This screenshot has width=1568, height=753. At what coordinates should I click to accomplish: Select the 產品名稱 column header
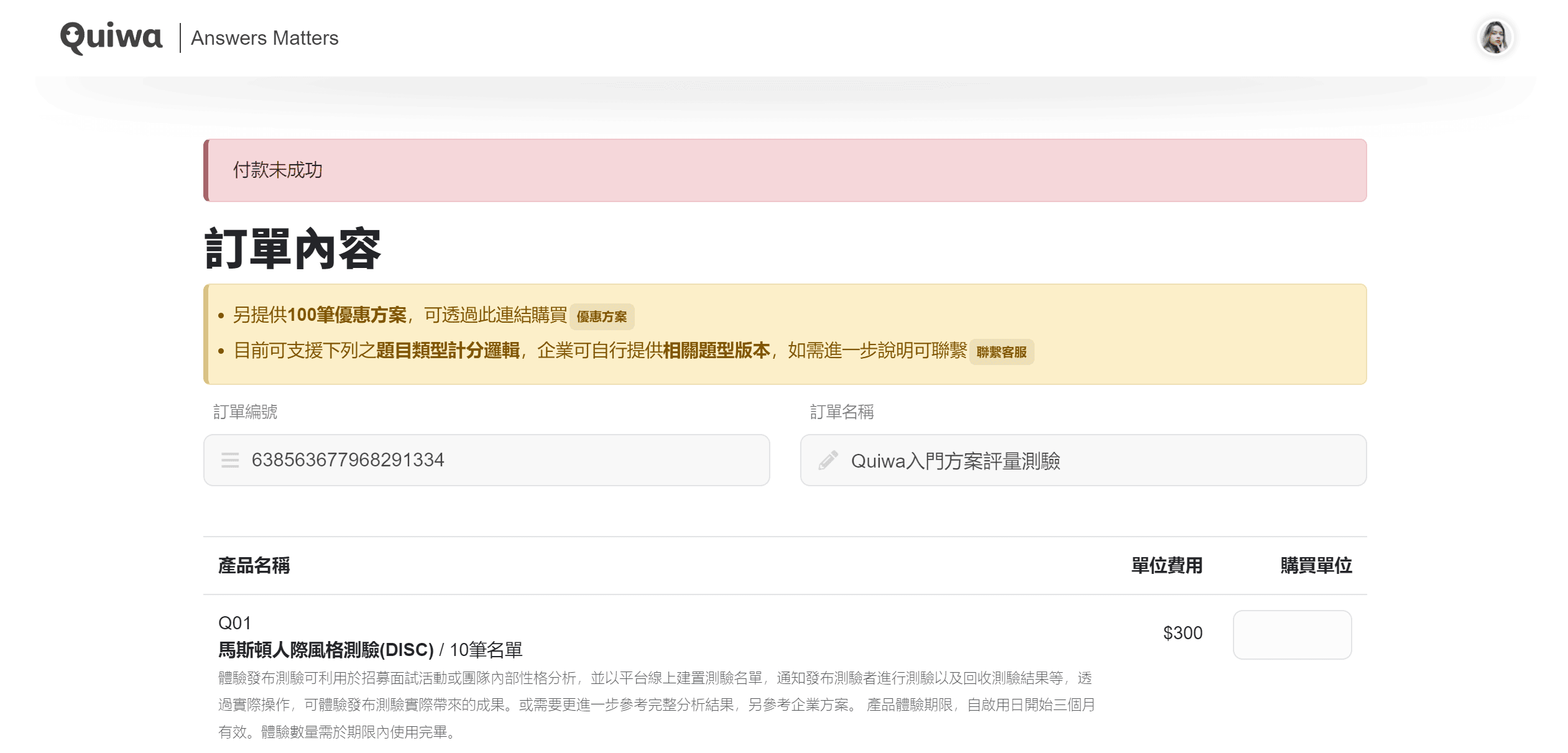pyautogui.click(x=254, y=565)
